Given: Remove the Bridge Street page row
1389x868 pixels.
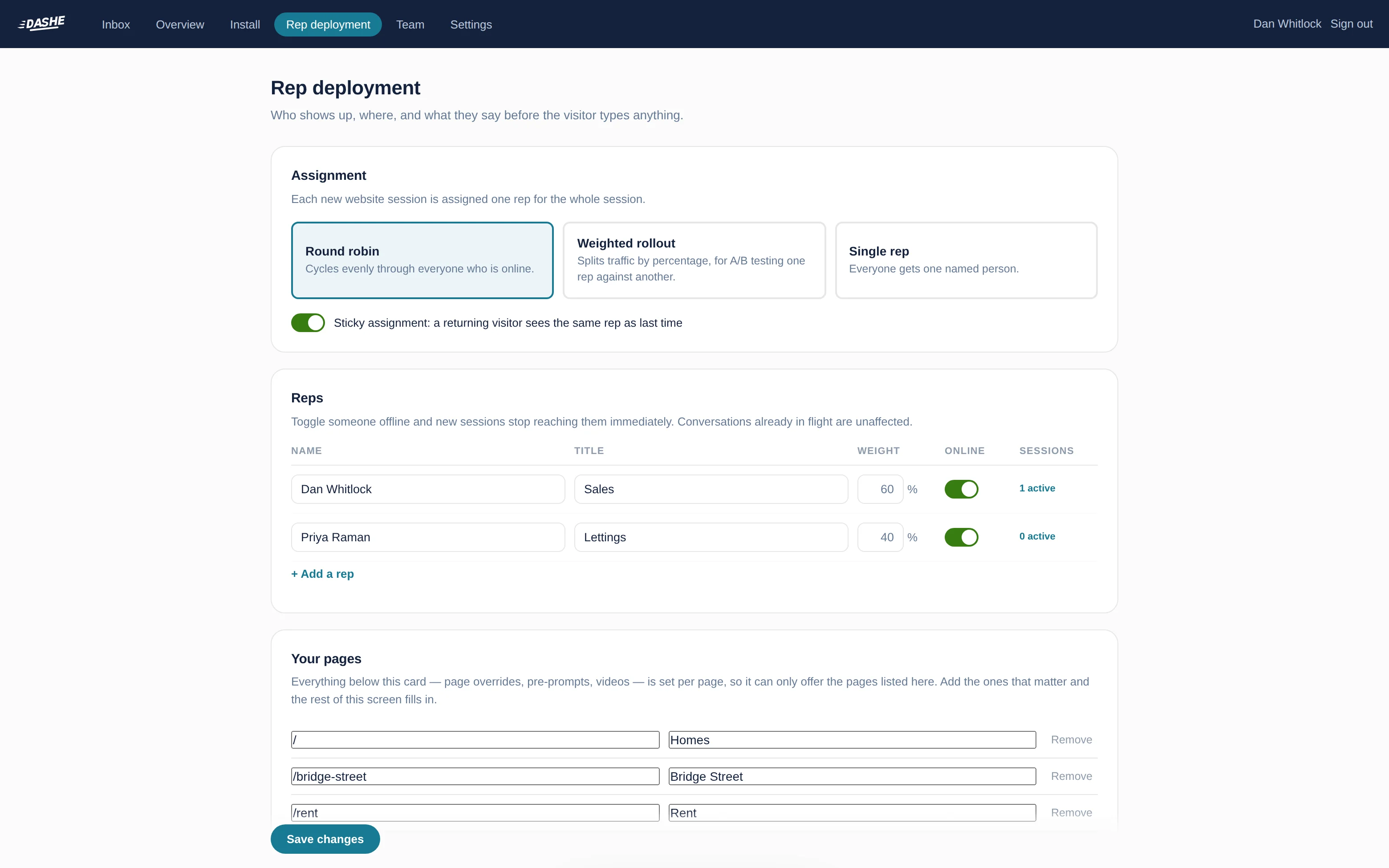Looking at the screenshot, I should (1071, 776).
